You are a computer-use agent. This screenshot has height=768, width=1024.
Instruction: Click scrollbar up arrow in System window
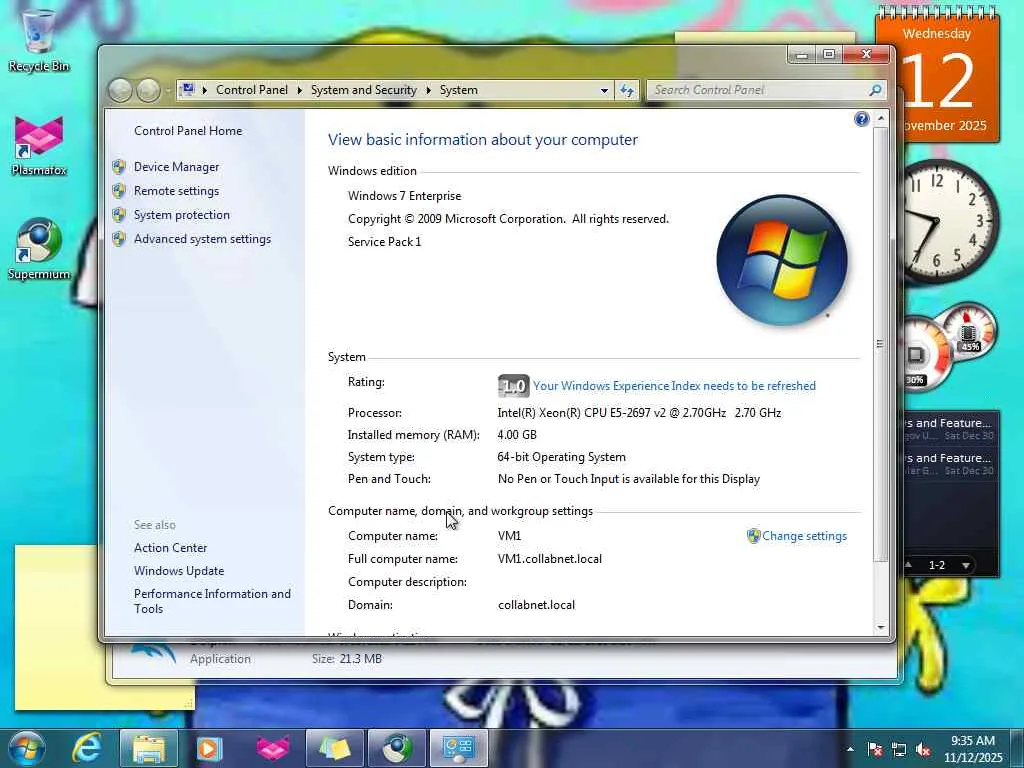[x=880, y=118]
